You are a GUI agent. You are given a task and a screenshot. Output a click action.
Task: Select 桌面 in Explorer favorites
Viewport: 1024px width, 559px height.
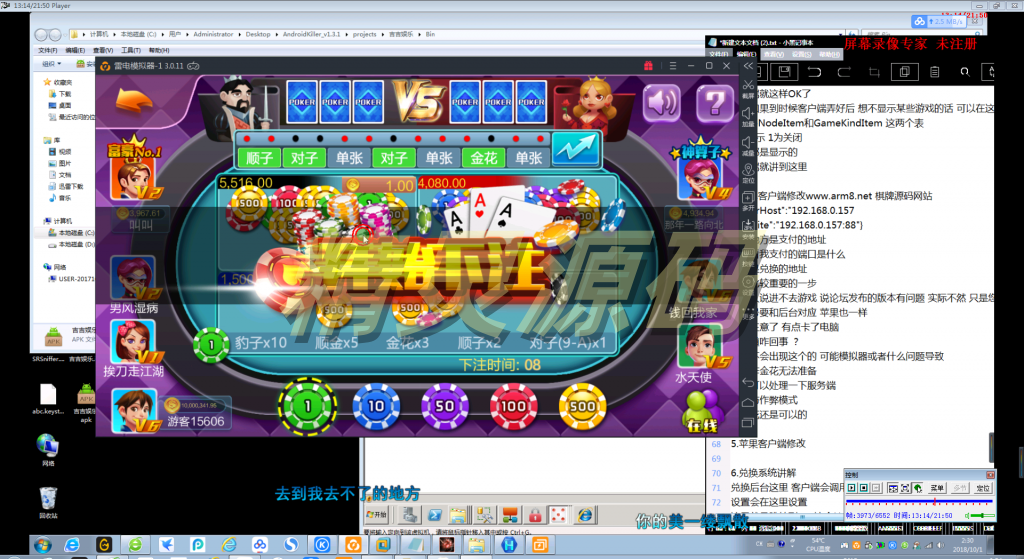60,105
